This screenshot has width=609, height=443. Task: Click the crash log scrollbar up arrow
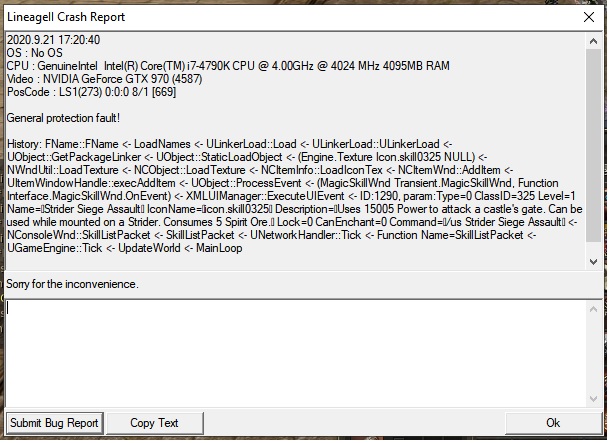(594, 38)
